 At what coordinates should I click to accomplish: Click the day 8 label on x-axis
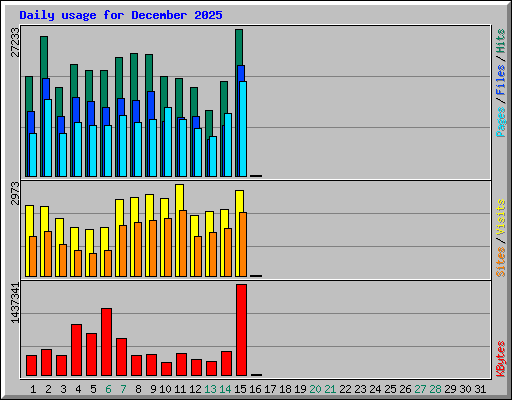(138, 389)
